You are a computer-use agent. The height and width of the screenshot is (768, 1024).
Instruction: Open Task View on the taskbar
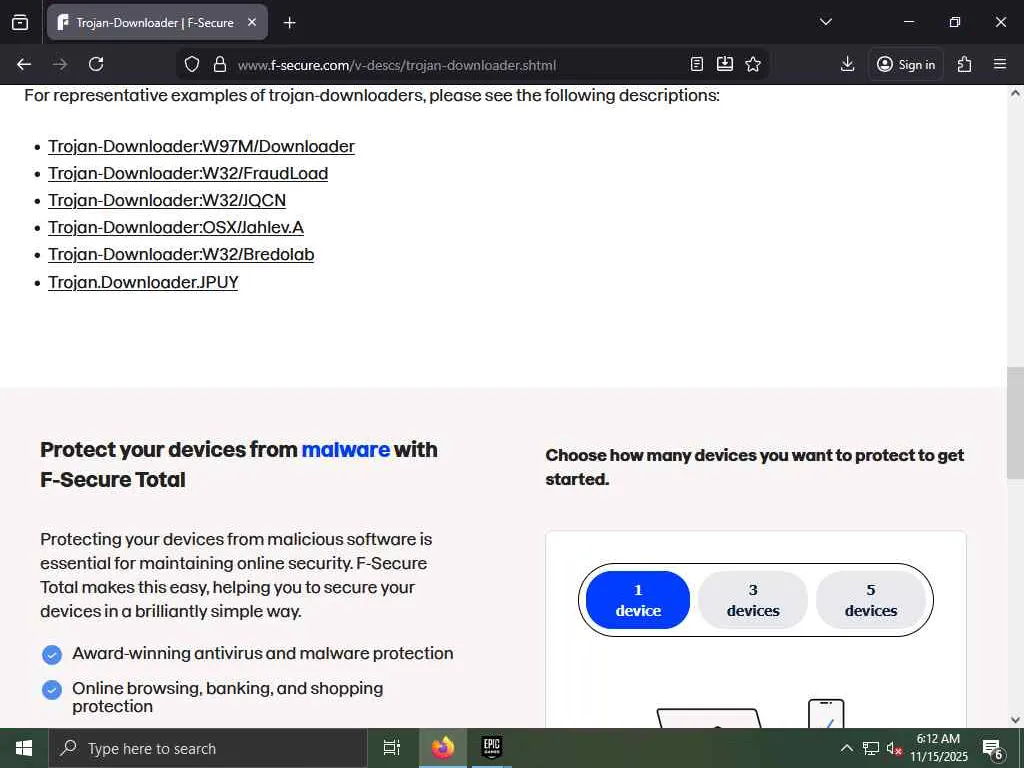coord(392,748)
